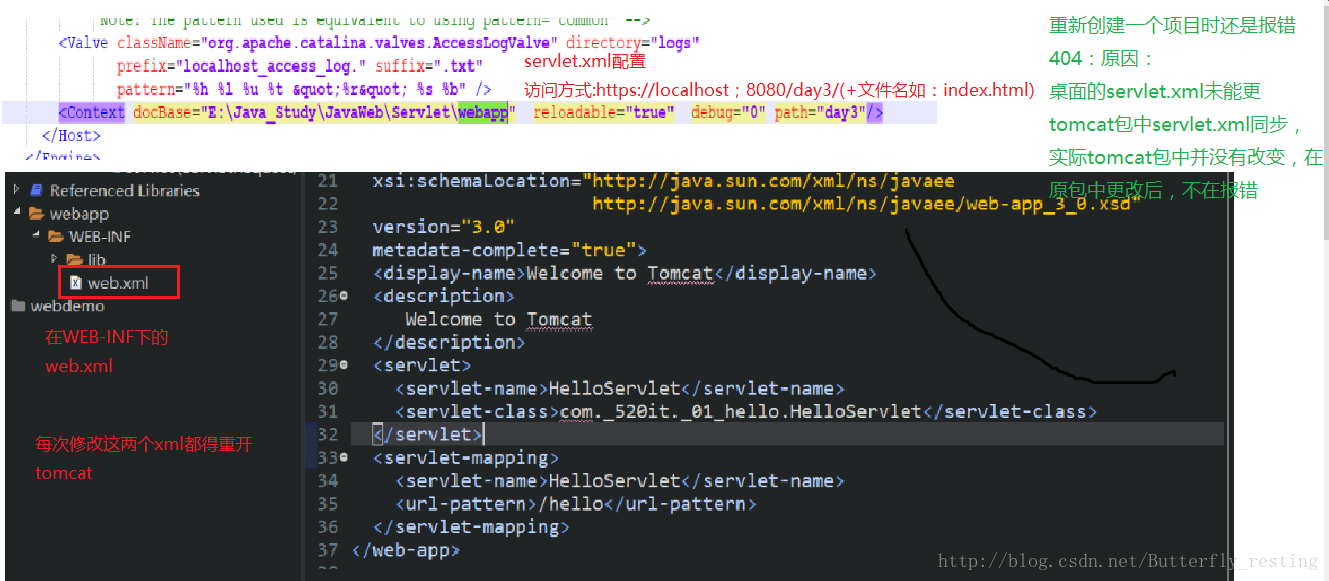Select the Referenced Libraries tree label
The width and height of the screenshot is (1329, 581).
pyautogui.click(x=125, y=190)
